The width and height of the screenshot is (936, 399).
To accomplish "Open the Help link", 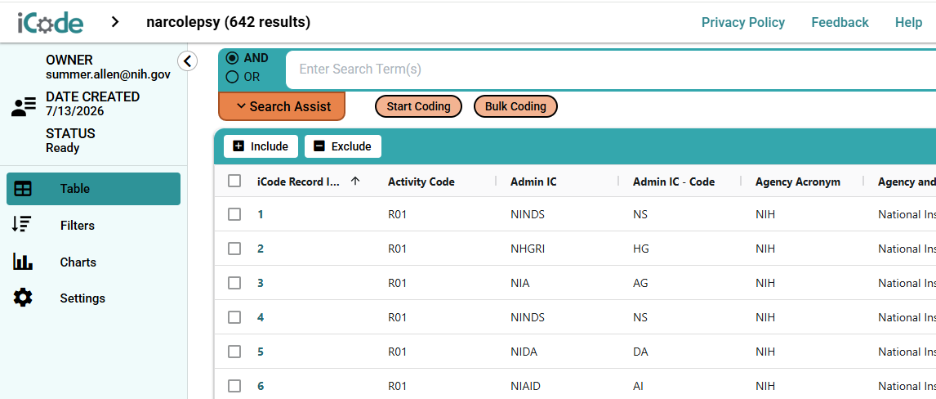I will point(909,23).
